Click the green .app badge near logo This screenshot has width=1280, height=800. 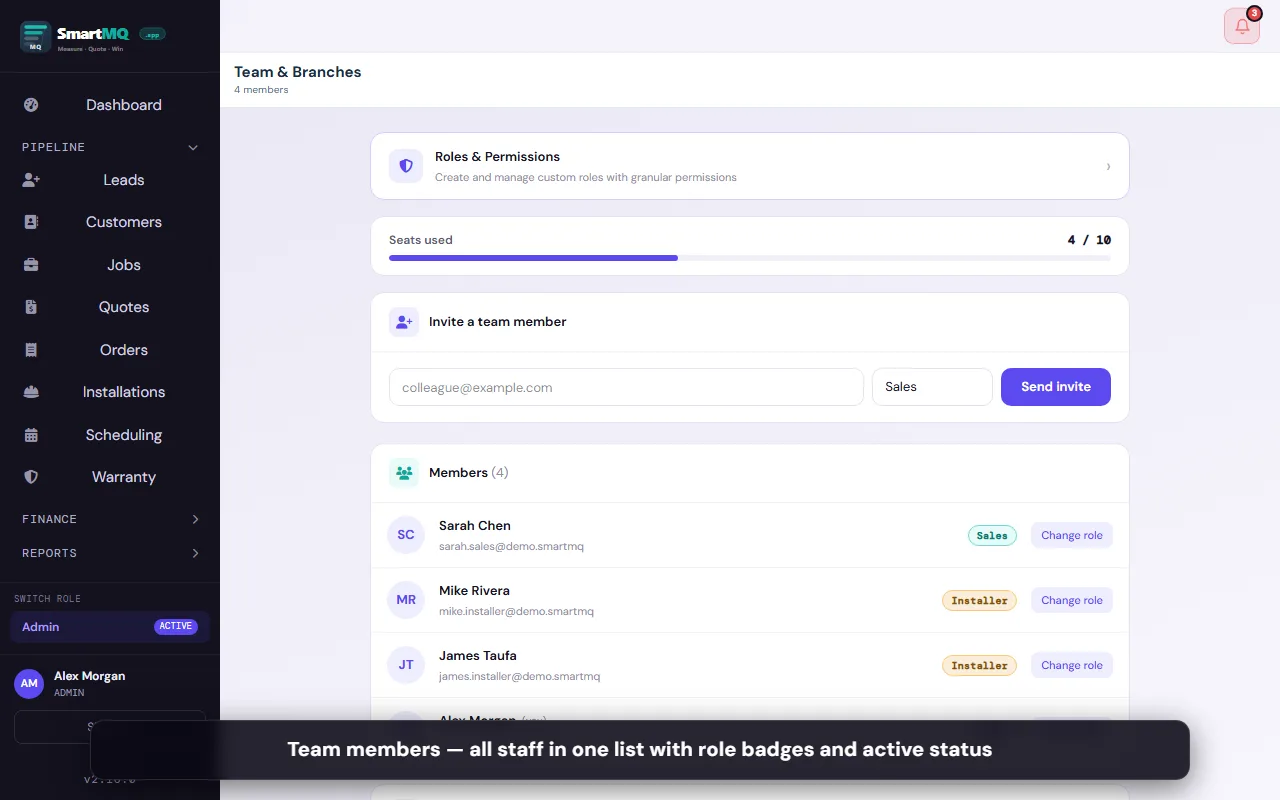[x=152, y=34]
